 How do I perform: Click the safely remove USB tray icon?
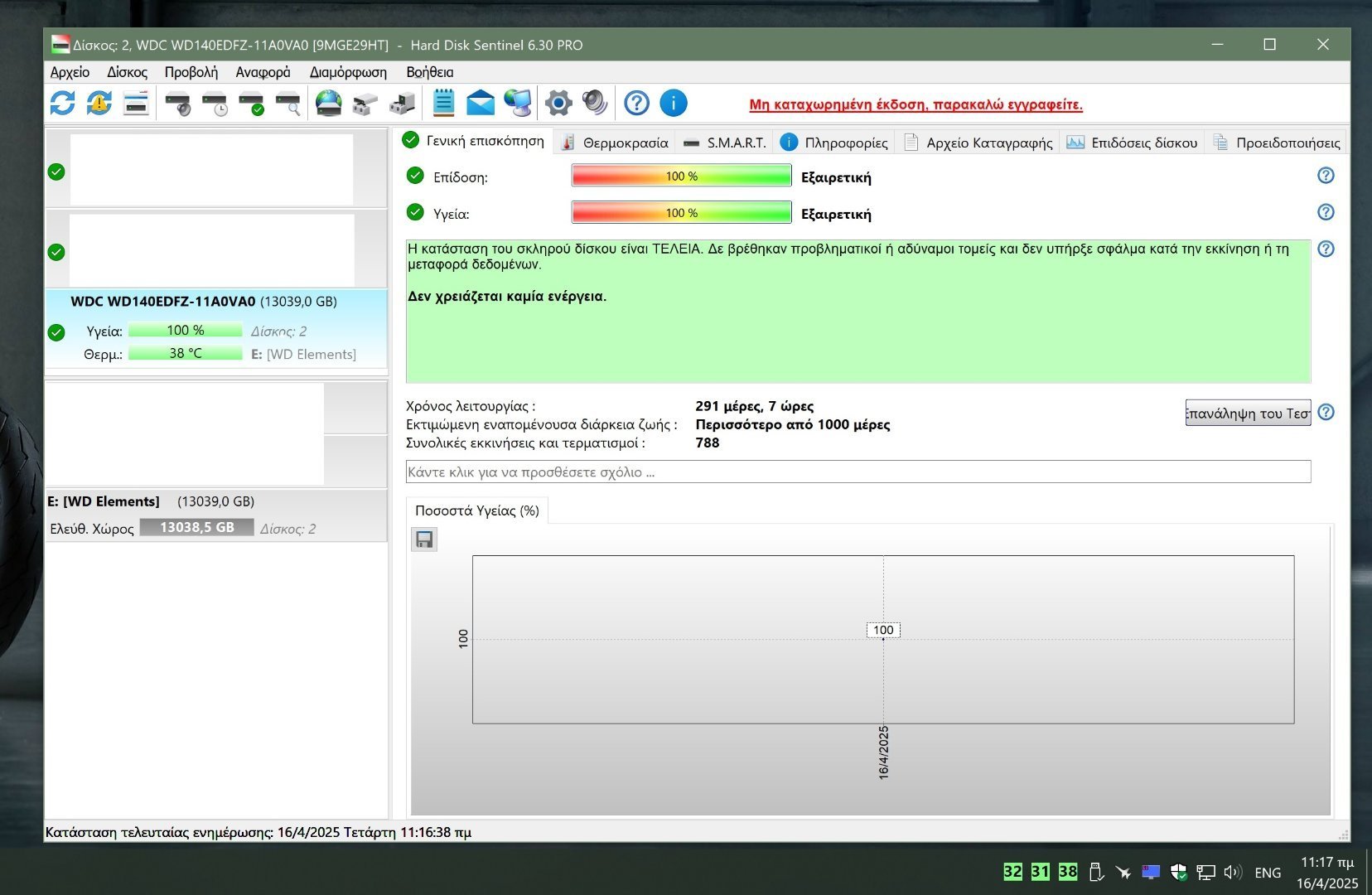1096,872
